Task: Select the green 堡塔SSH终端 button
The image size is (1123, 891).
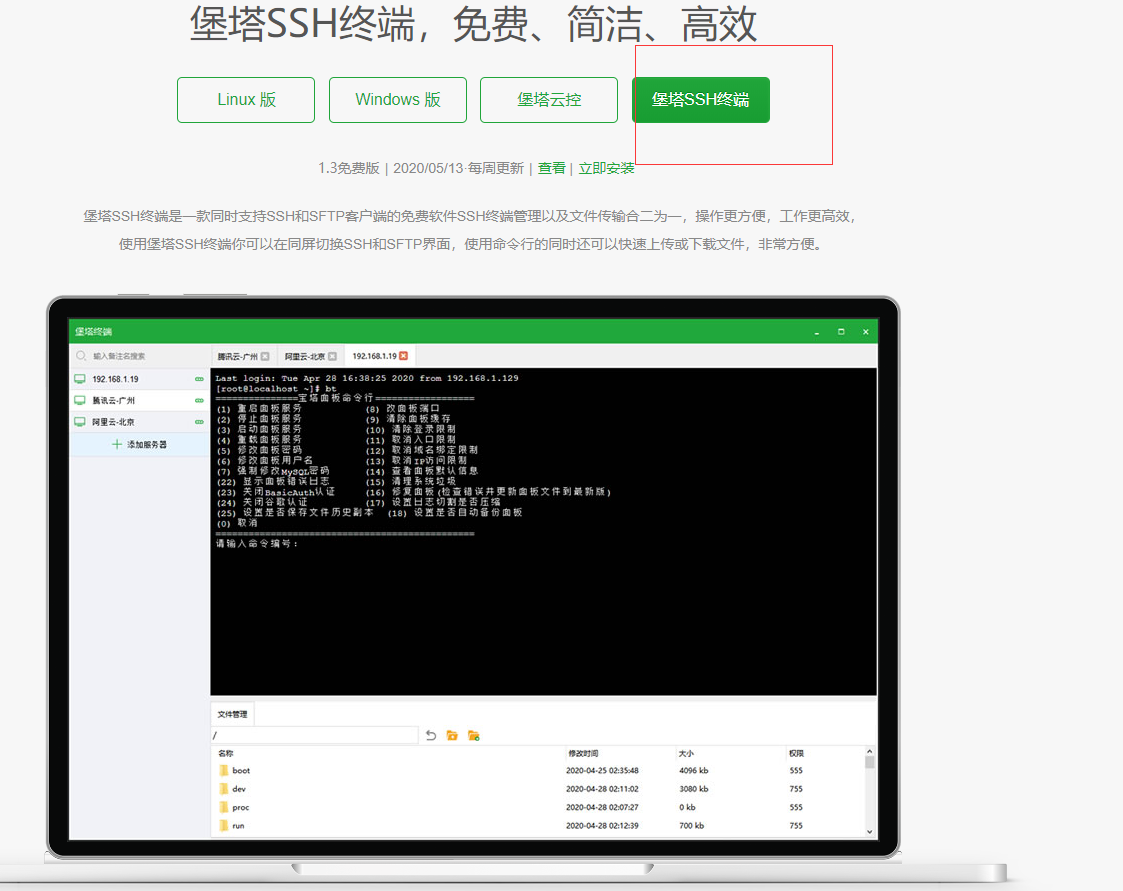Action: [700, 100]
